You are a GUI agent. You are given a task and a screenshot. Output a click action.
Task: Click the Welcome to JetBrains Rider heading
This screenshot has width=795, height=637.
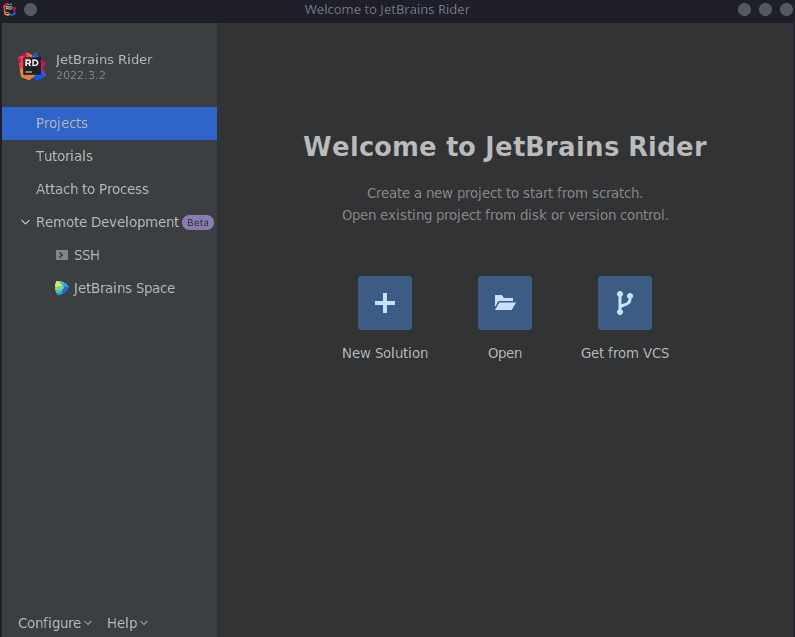coord(505,147)
